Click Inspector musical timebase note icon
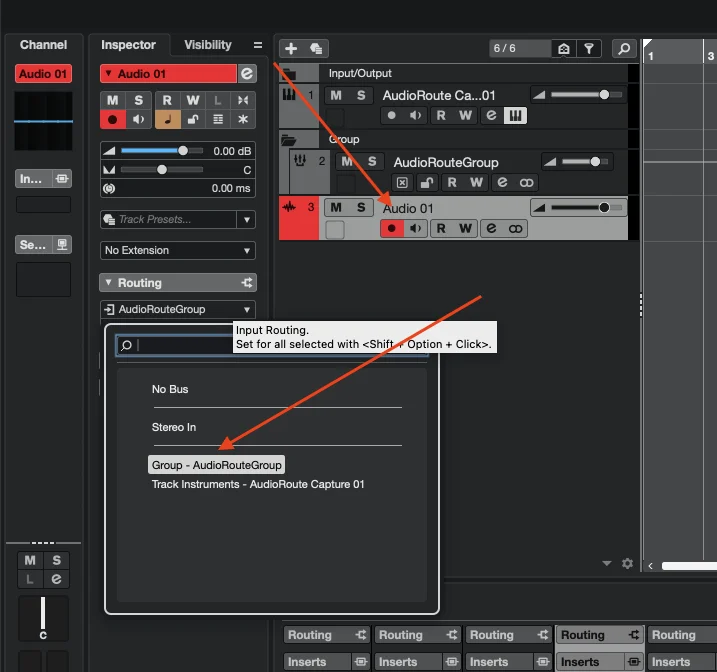Viewport: 717px width, 672px height. pyautogui.click(x=168, y=119)
